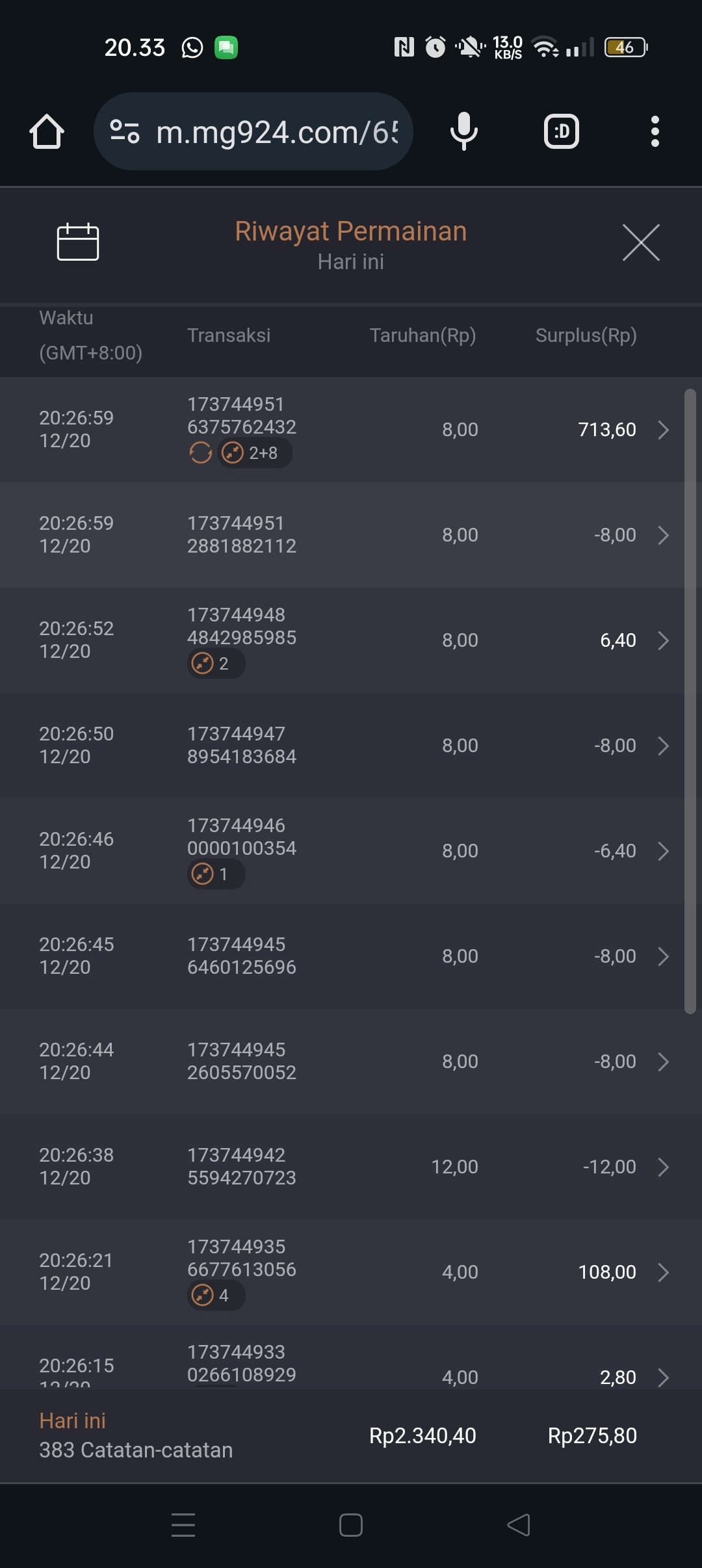Screen dimensions: 702x1568
Task: Open the calendar date picker icon
Action: point(78,242)
